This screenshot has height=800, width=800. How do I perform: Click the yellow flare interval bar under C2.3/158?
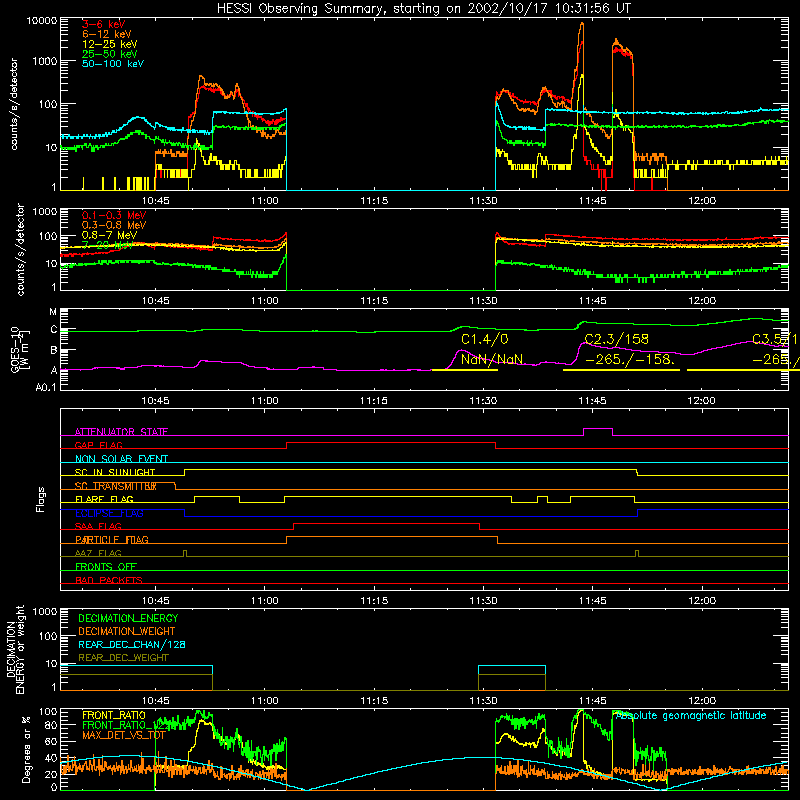pos(621,370)
